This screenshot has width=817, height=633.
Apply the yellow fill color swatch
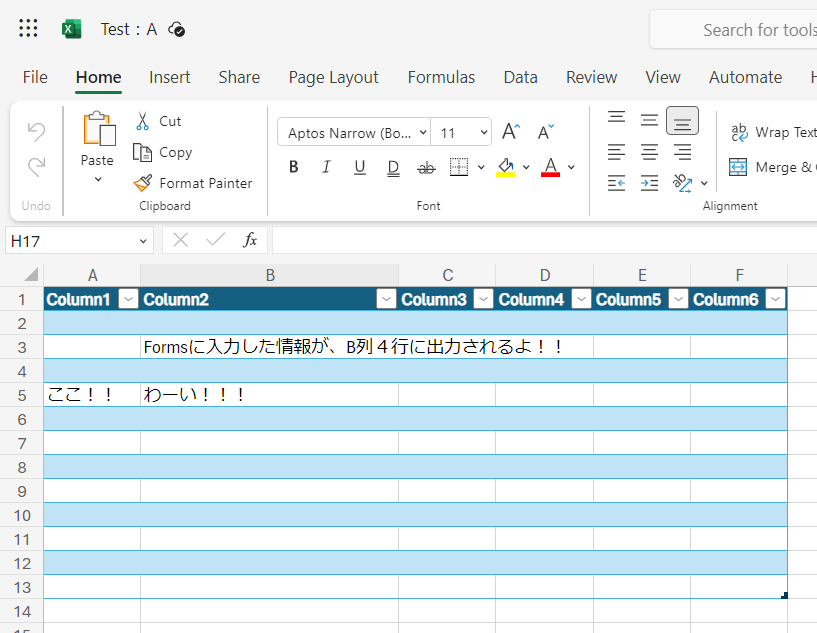(506, 167)
